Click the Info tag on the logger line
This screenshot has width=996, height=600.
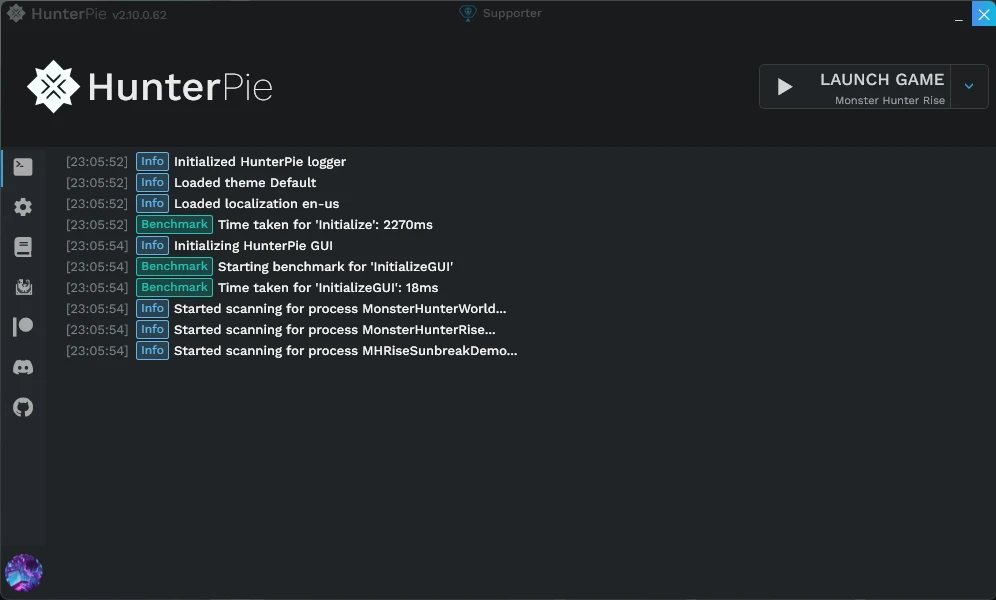coord(152,161)
